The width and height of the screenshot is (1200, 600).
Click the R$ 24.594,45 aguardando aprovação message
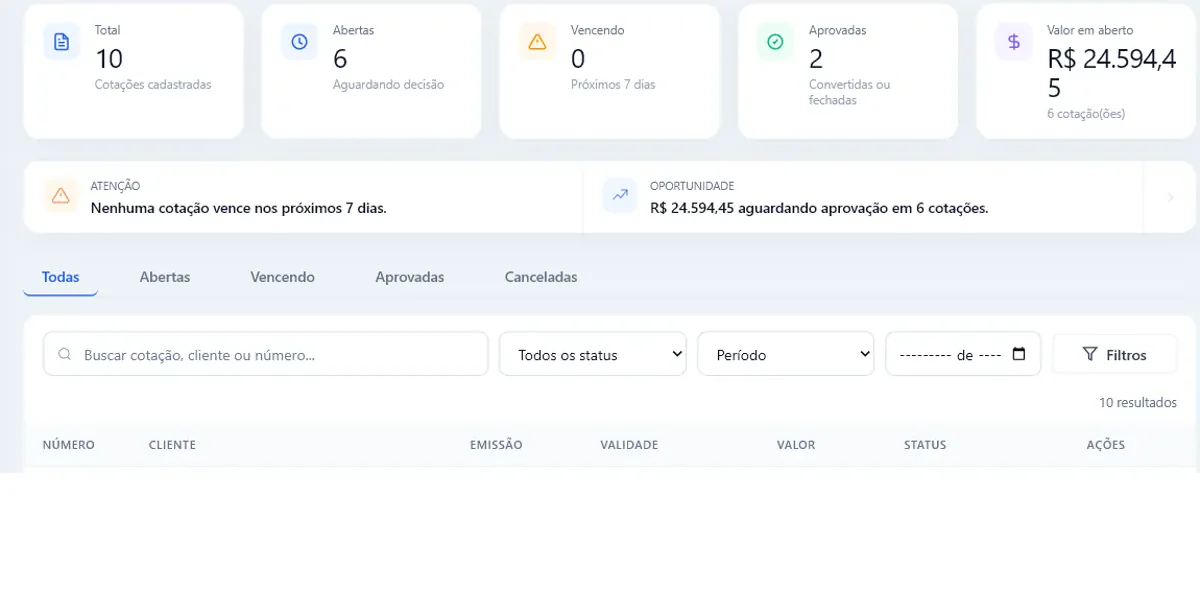[x=819, y=208]
